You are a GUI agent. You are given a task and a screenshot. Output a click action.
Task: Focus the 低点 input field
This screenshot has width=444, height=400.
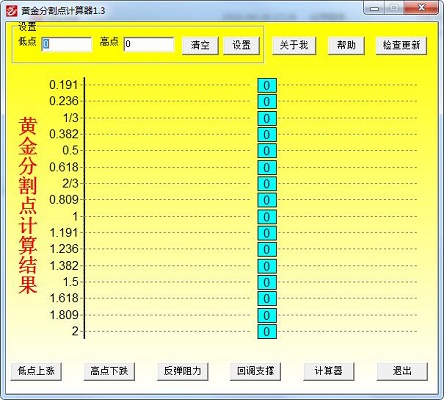[67, 44]
